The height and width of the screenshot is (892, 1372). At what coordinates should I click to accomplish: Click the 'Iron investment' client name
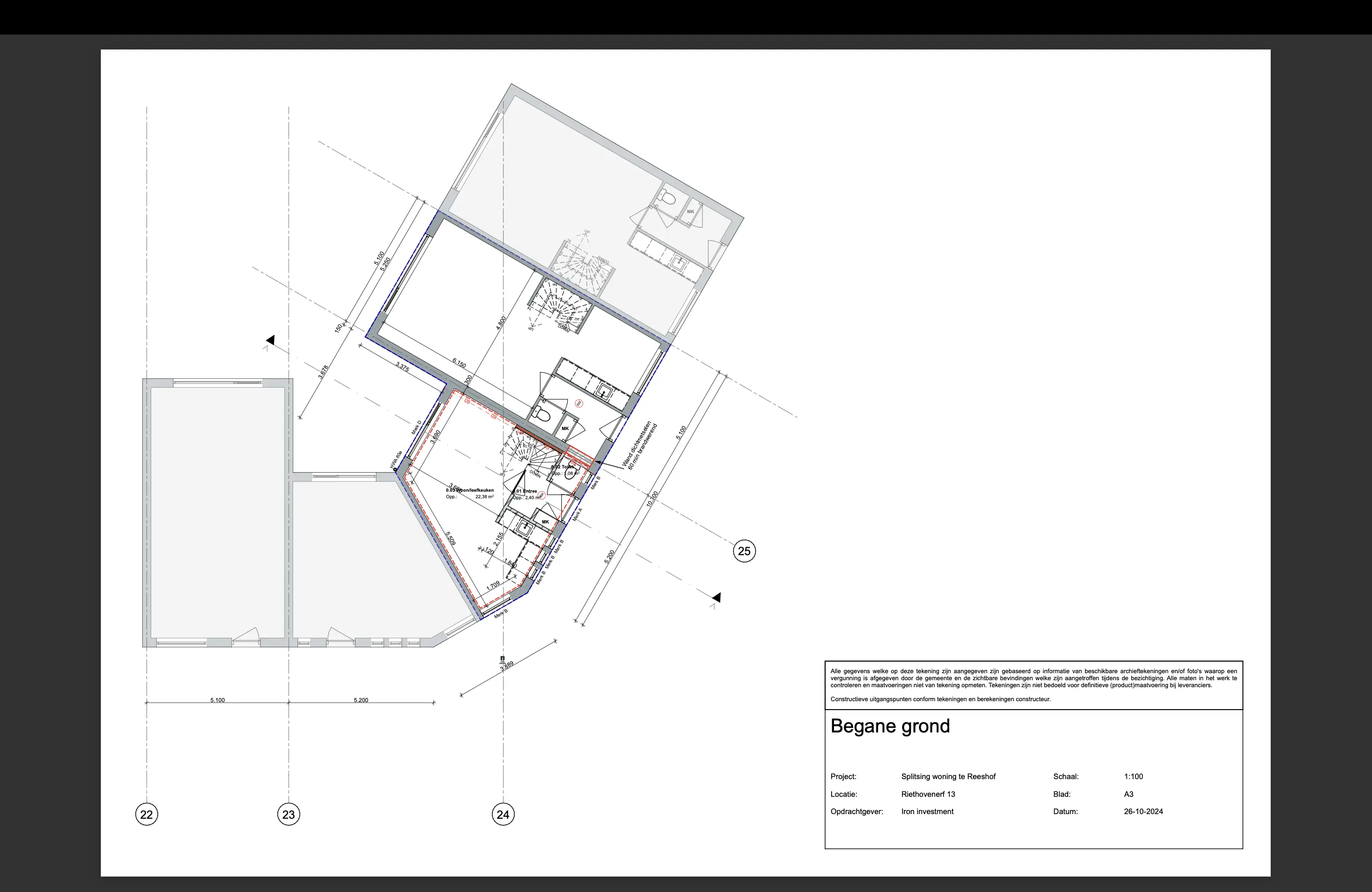pos(927,811)
